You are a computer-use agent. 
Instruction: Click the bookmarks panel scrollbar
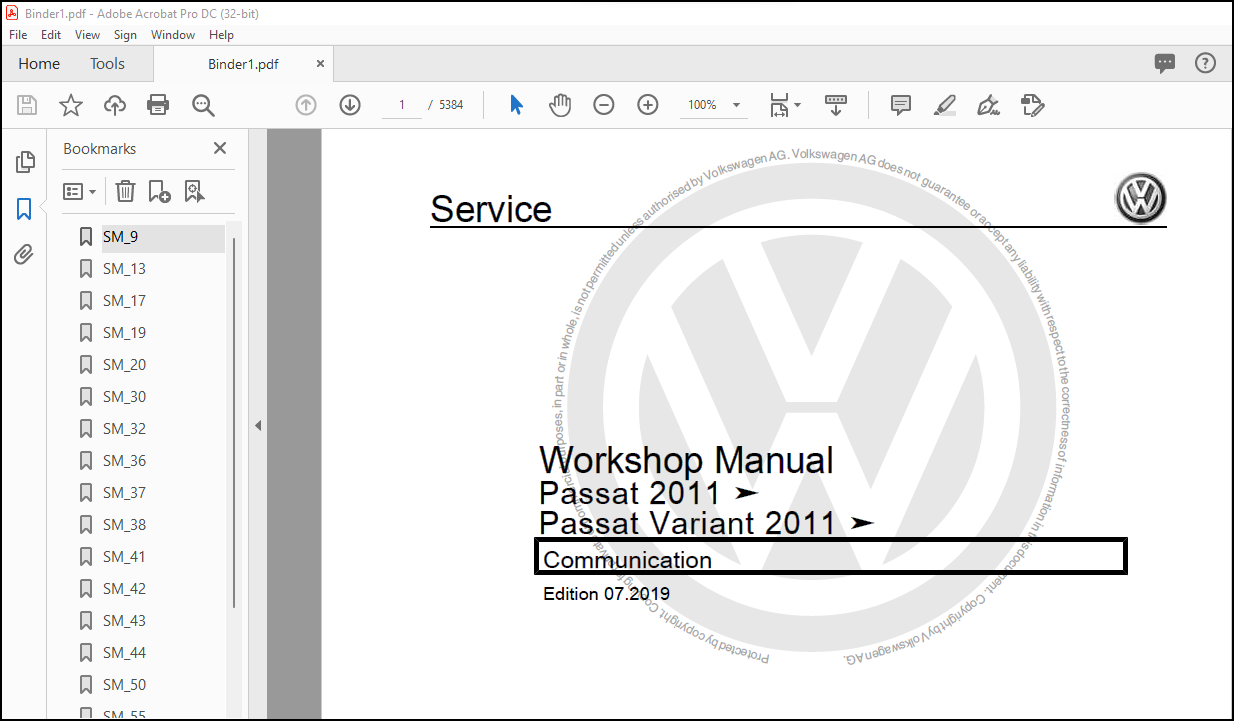click(x=234, y=422)
